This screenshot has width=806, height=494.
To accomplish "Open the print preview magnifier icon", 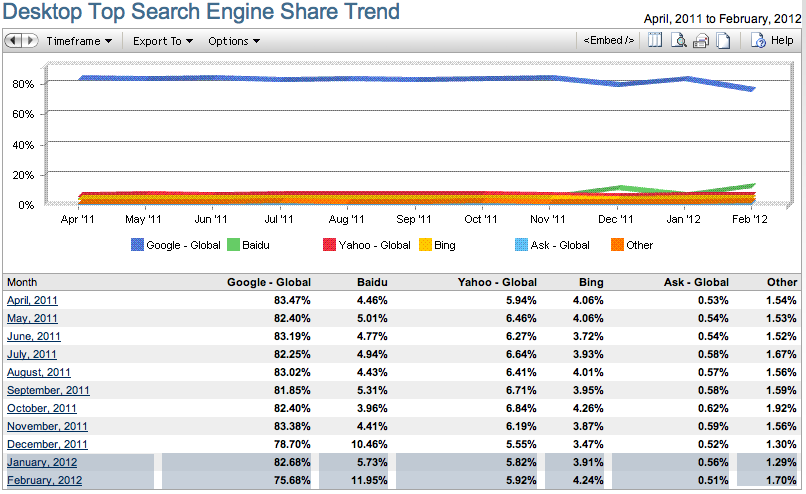I will tap(679, 41).
